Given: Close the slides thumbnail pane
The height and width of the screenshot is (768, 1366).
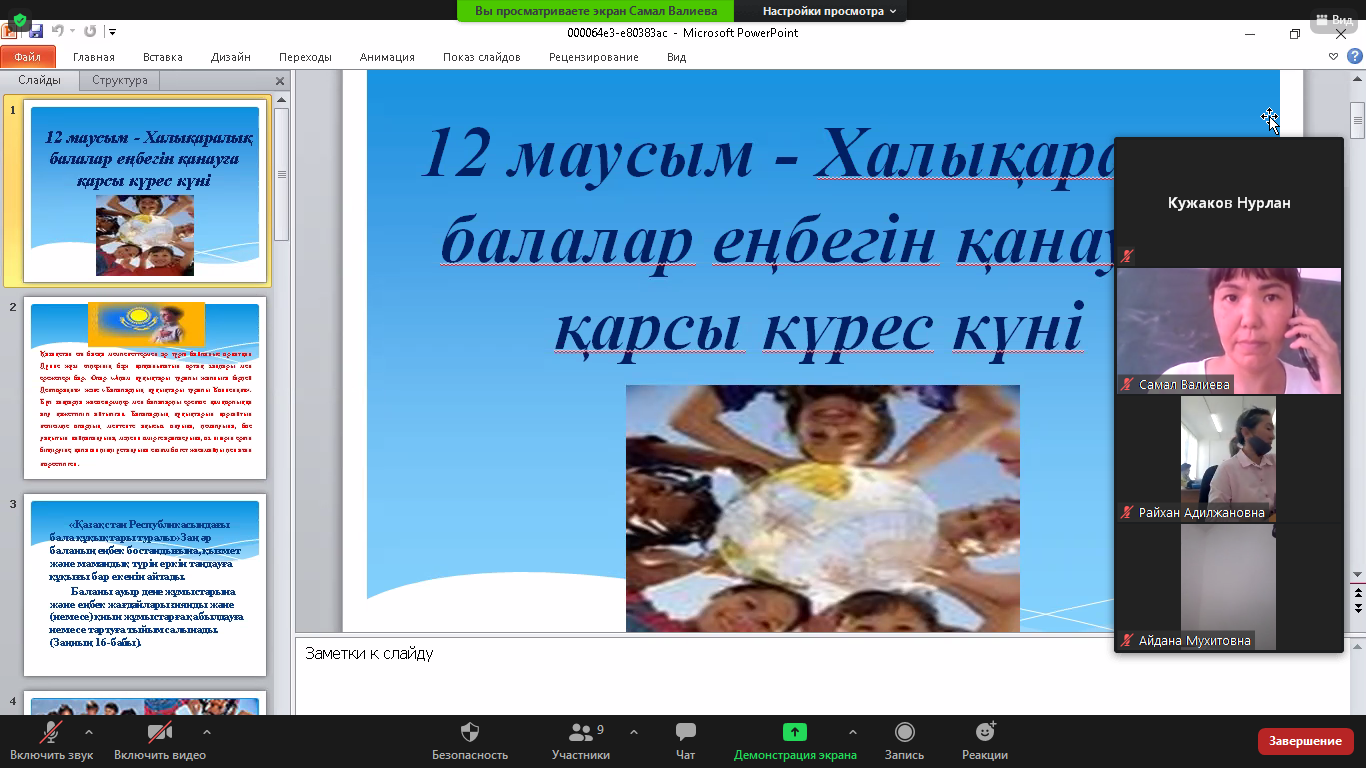Looking at the screenshot, I should pos(280,81).
